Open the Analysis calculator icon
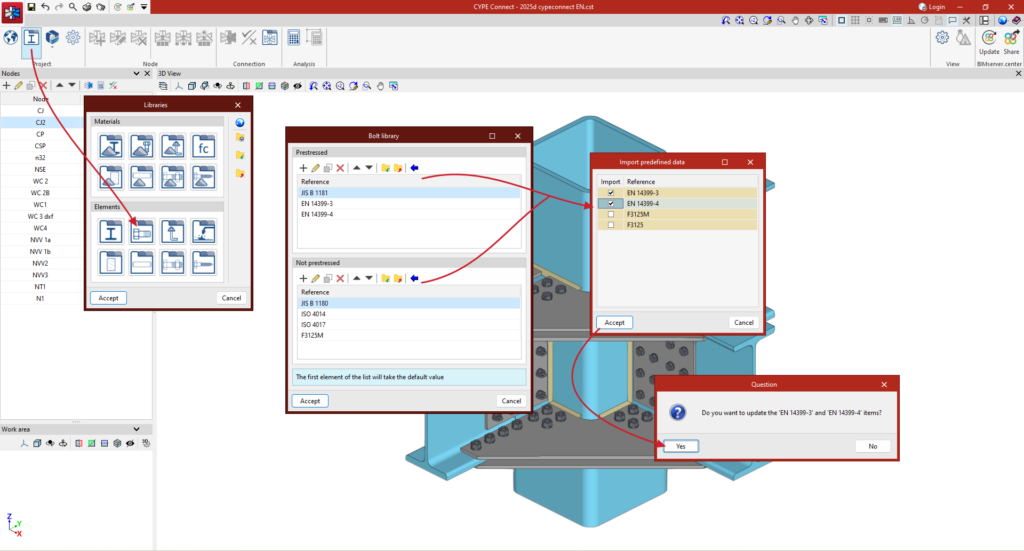This screenshot has width=1024, height=551. [x=294, y=38]
